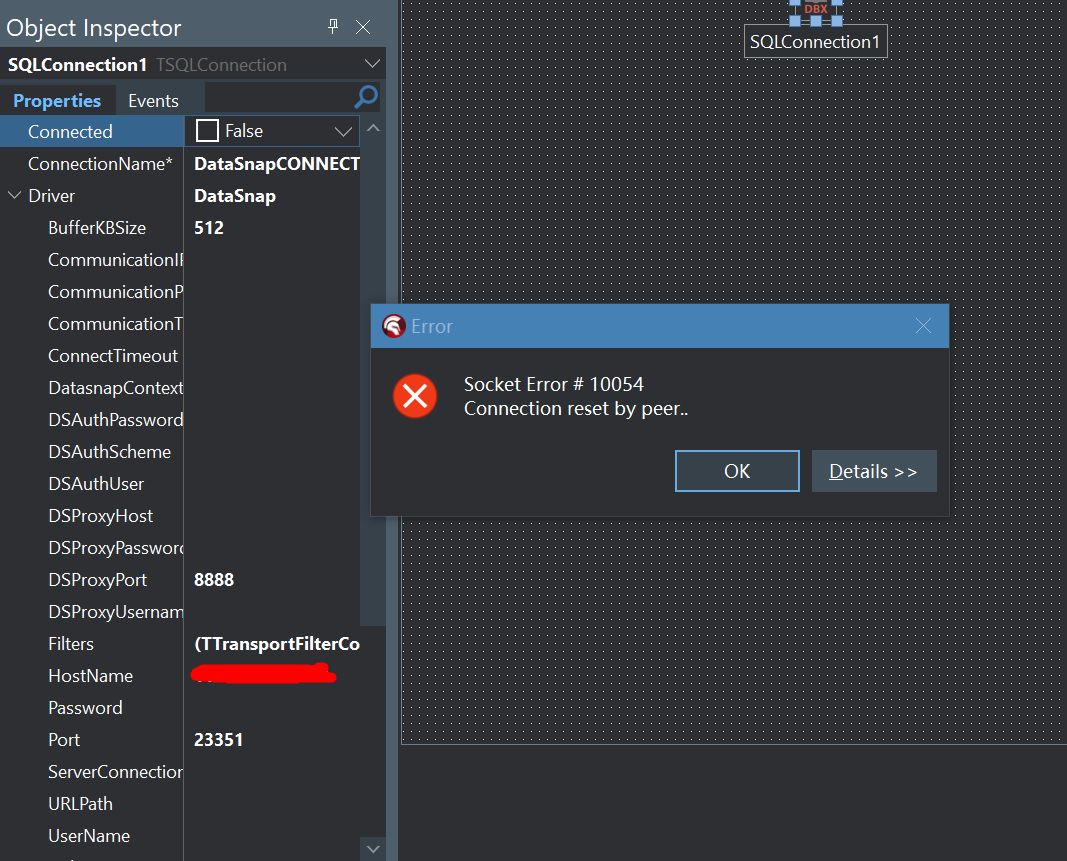Switch to the Events tab
The height and width of the screenshot is (861, 1067).
click(153, 101)
